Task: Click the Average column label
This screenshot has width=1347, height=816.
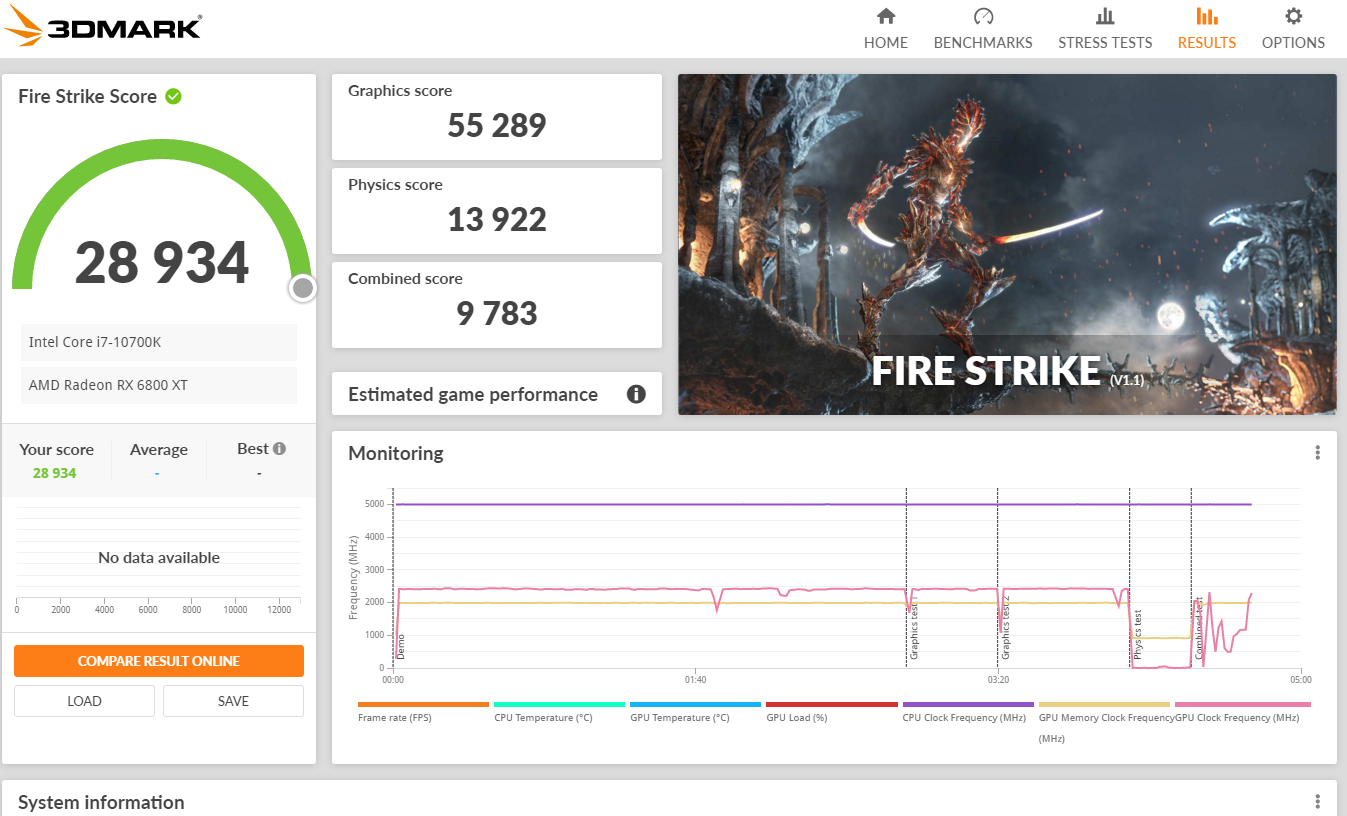Action: click(159, 450)
